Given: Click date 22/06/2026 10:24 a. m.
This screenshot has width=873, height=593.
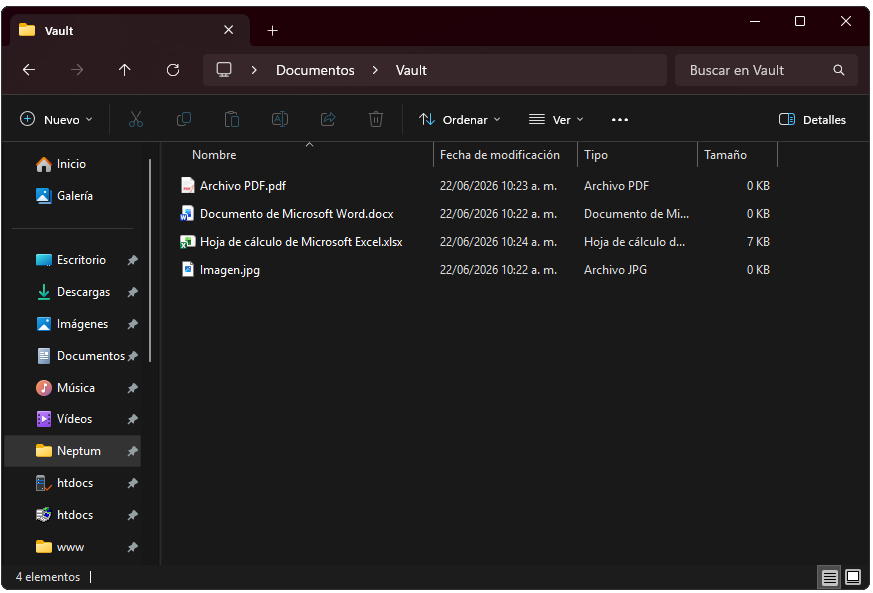Looking at the screenshot, I should [x=498, y=242].
